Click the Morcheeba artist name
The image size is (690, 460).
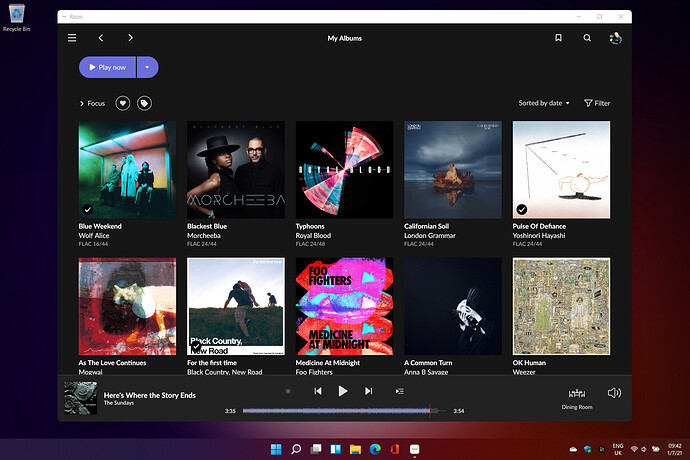pos(204,236)
